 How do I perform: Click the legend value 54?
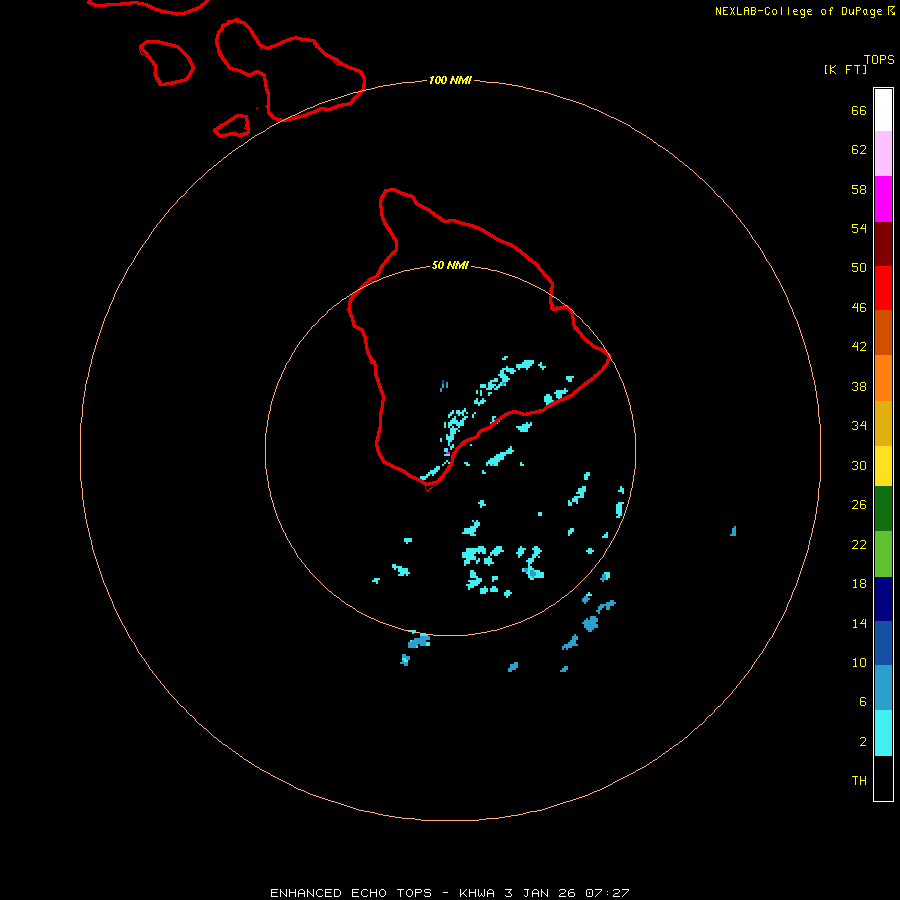click(x=859, y=228)
